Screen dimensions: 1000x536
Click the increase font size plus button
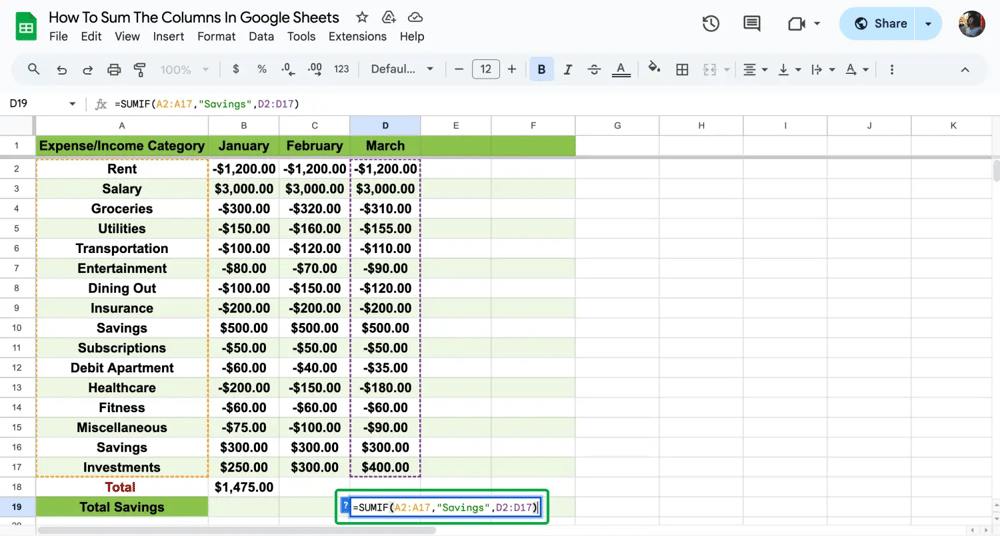click(512, 70)
